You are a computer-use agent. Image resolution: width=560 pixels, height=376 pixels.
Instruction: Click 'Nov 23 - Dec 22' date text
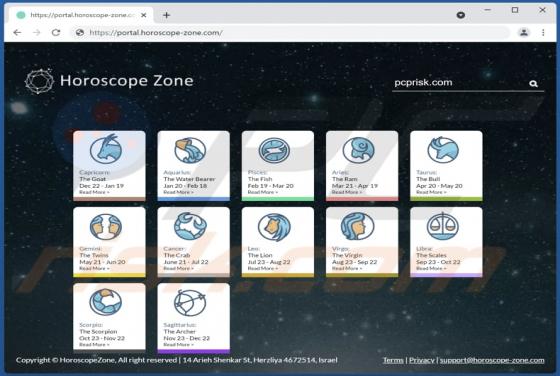click(x=186, y=338)
